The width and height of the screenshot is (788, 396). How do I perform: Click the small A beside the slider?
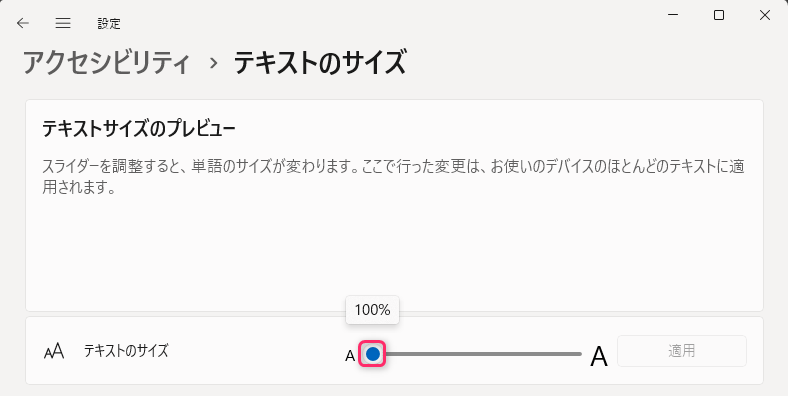[350, 356]
